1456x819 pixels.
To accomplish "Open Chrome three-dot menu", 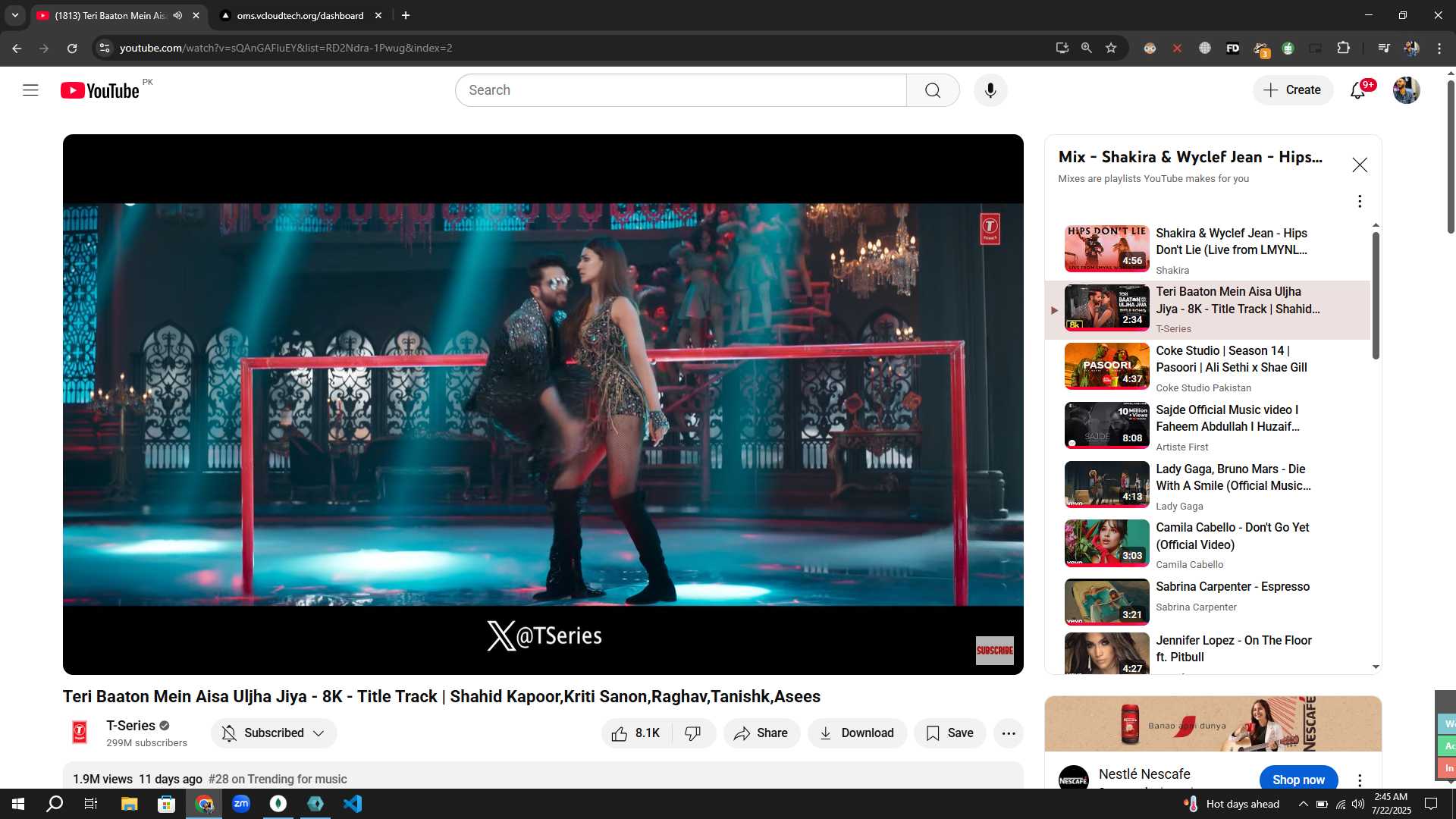I will click(x=1439, y=48).
